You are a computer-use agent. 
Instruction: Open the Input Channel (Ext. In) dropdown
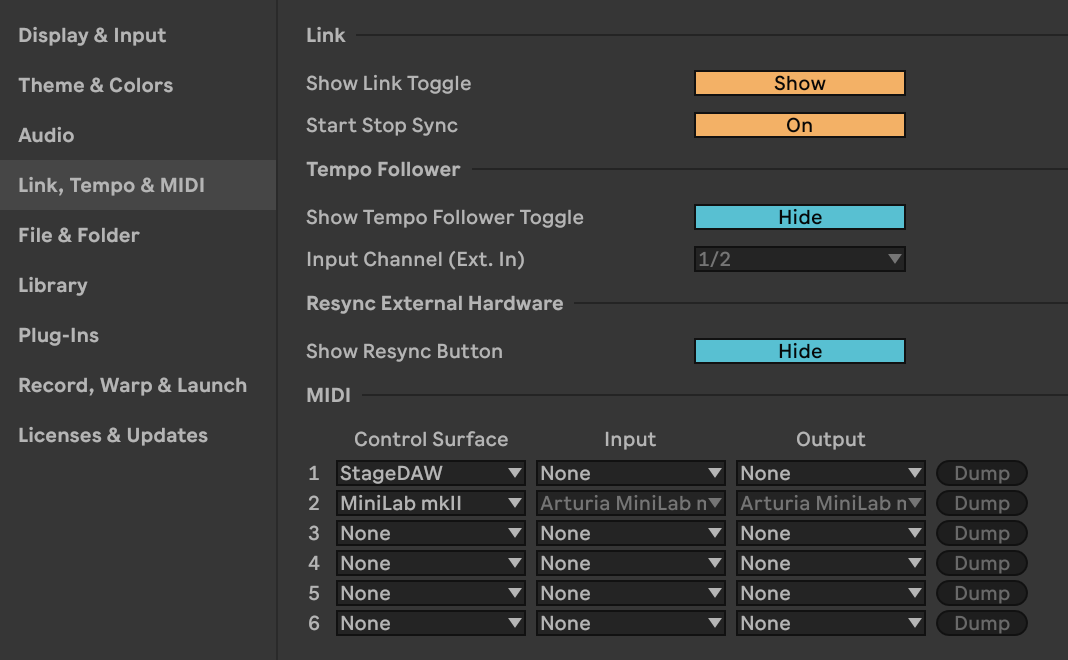point(800,259)
